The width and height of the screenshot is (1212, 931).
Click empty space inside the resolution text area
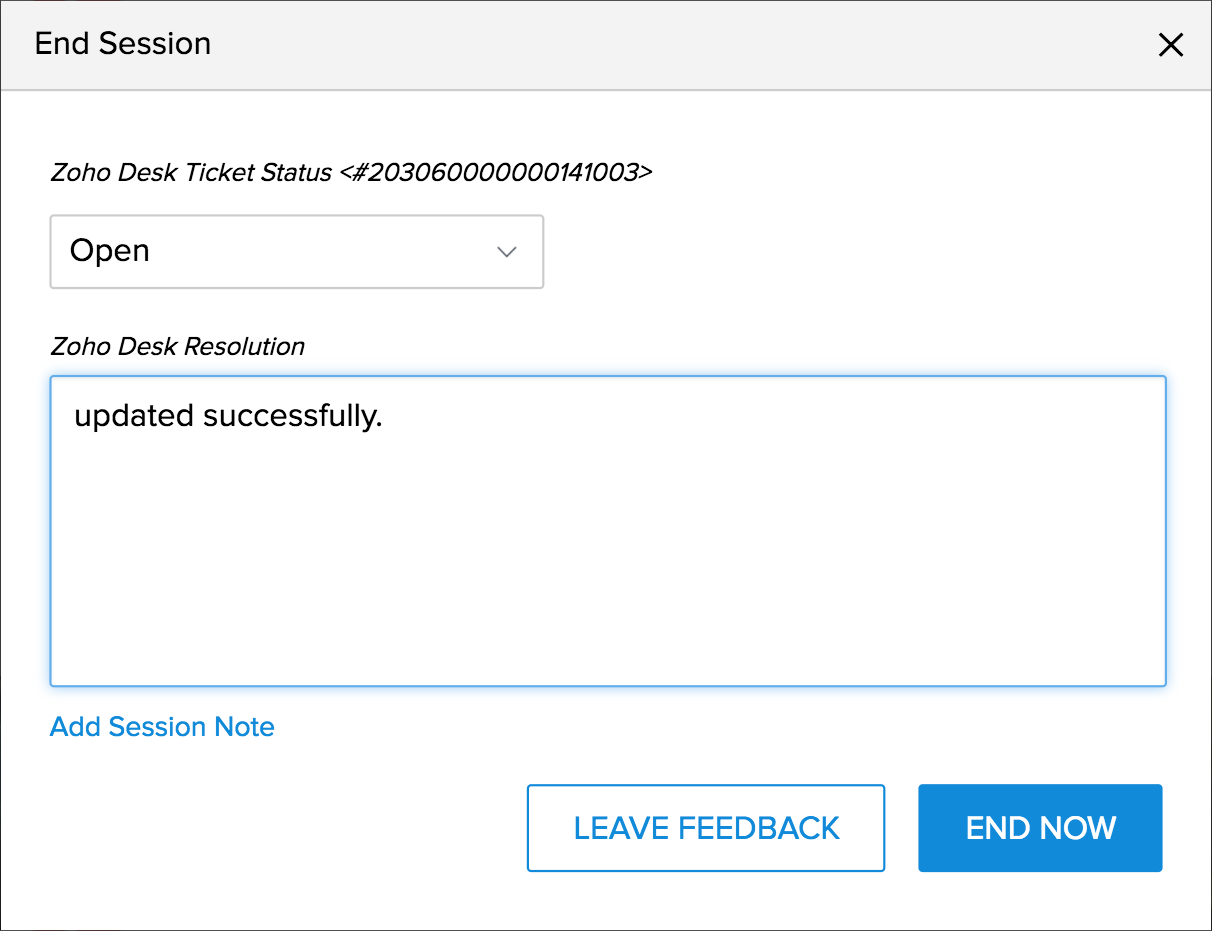(x=608, y=570)
